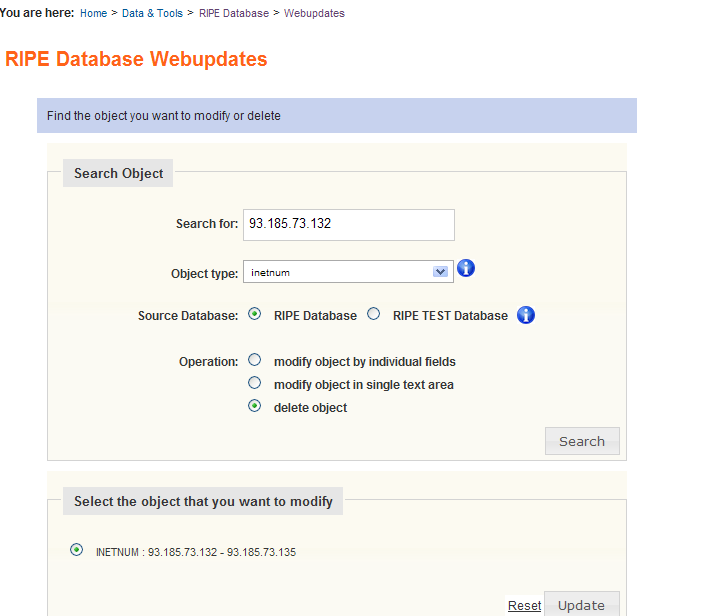Click the Operation label

coord(208,362)
